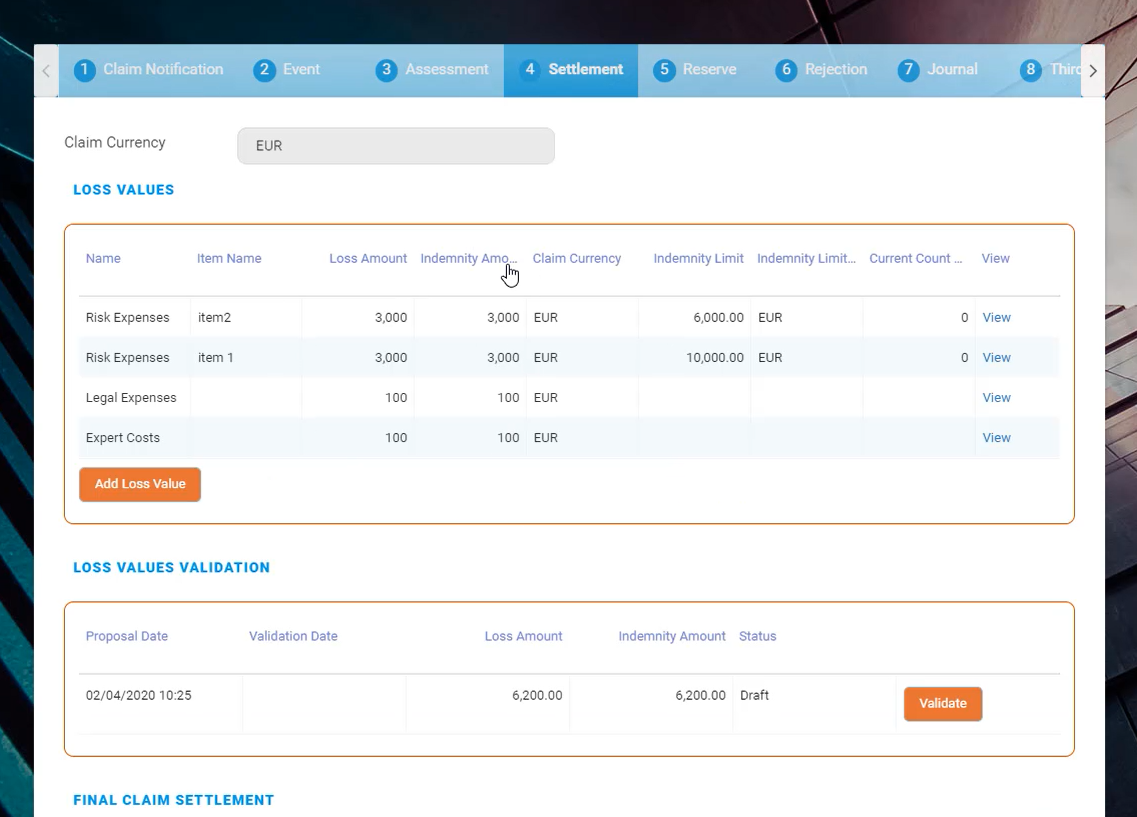Switch to the Rejection tab

pyautogui.click(x=822, y=70)
